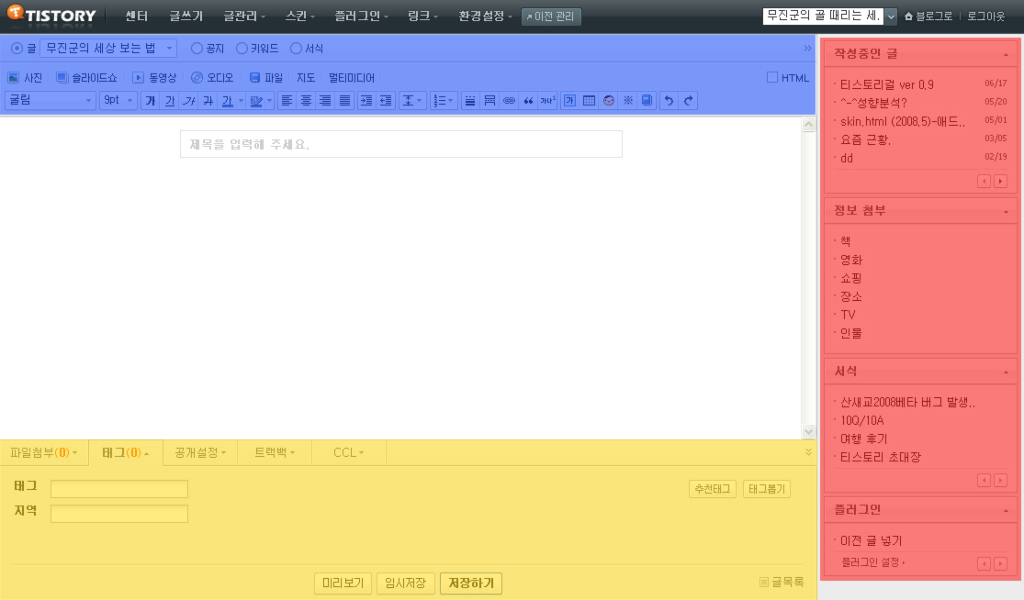Click the 저장하기 save button
The width and height of the screenshot is (1024, 600).
(x=471, y=583)
